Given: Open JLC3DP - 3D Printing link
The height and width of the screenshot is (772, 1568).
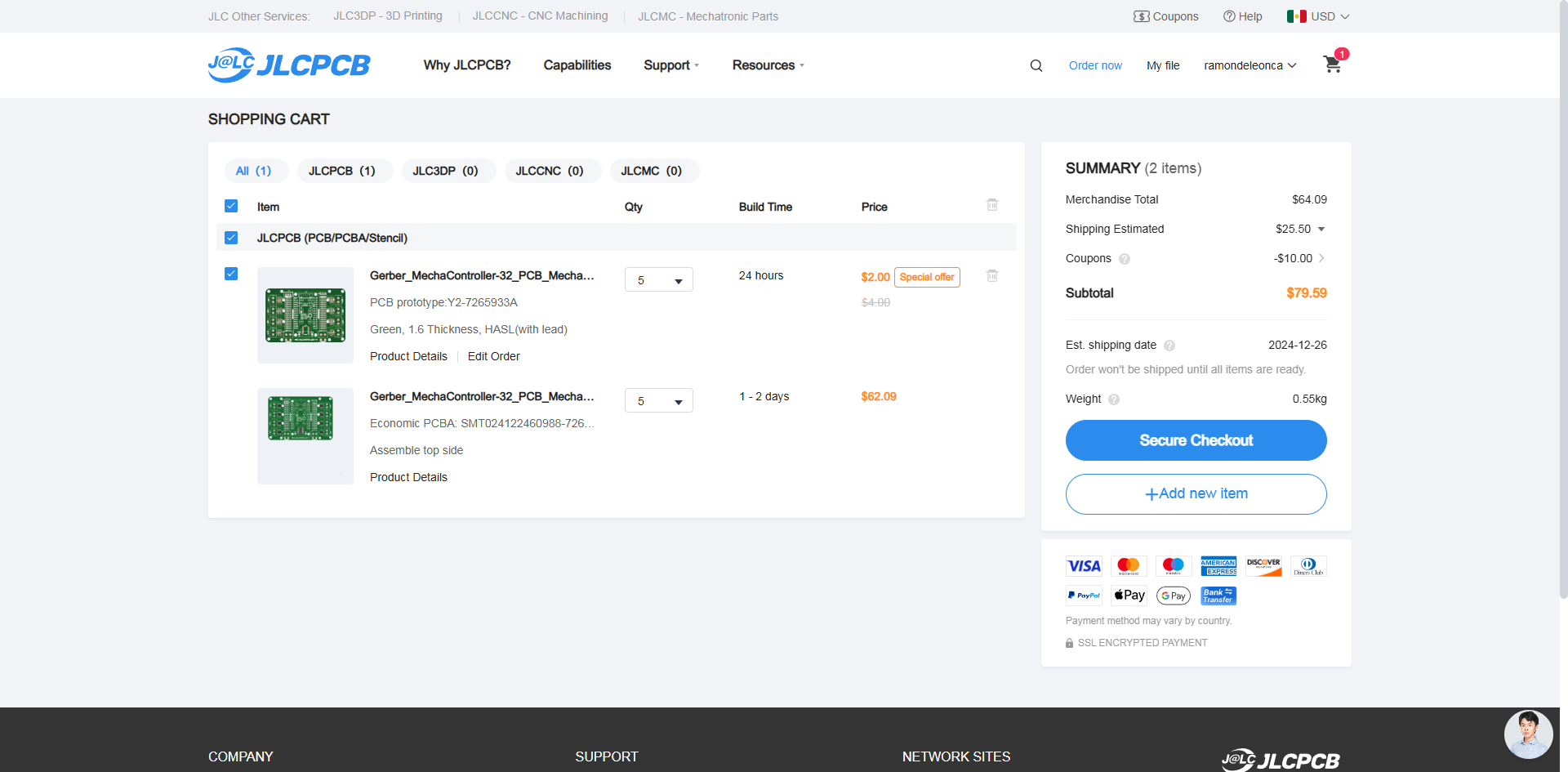Looking at the screenshot, I should coord(388,16).
